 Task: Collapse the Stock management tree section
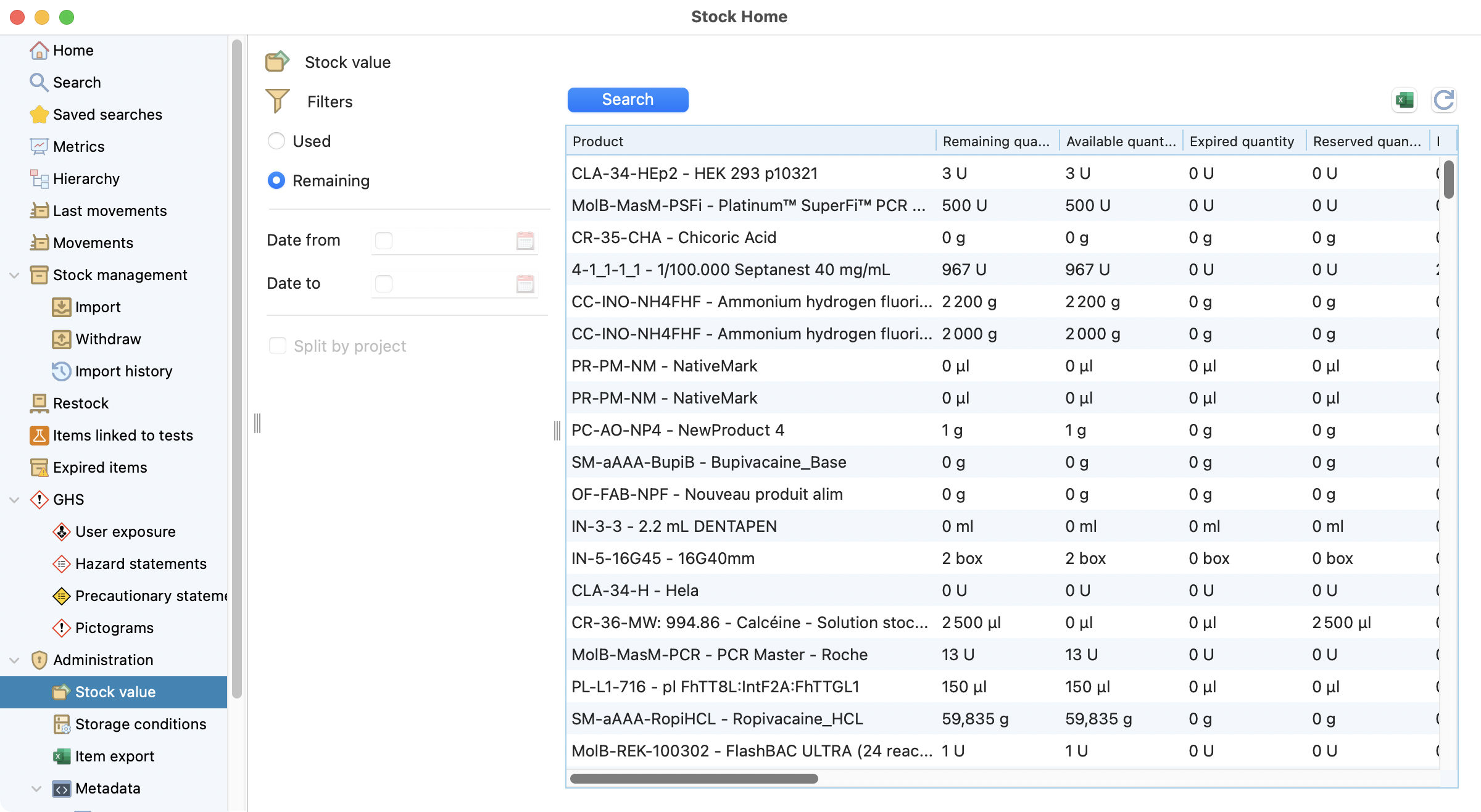pyautogui.click(x=14, y=275)
